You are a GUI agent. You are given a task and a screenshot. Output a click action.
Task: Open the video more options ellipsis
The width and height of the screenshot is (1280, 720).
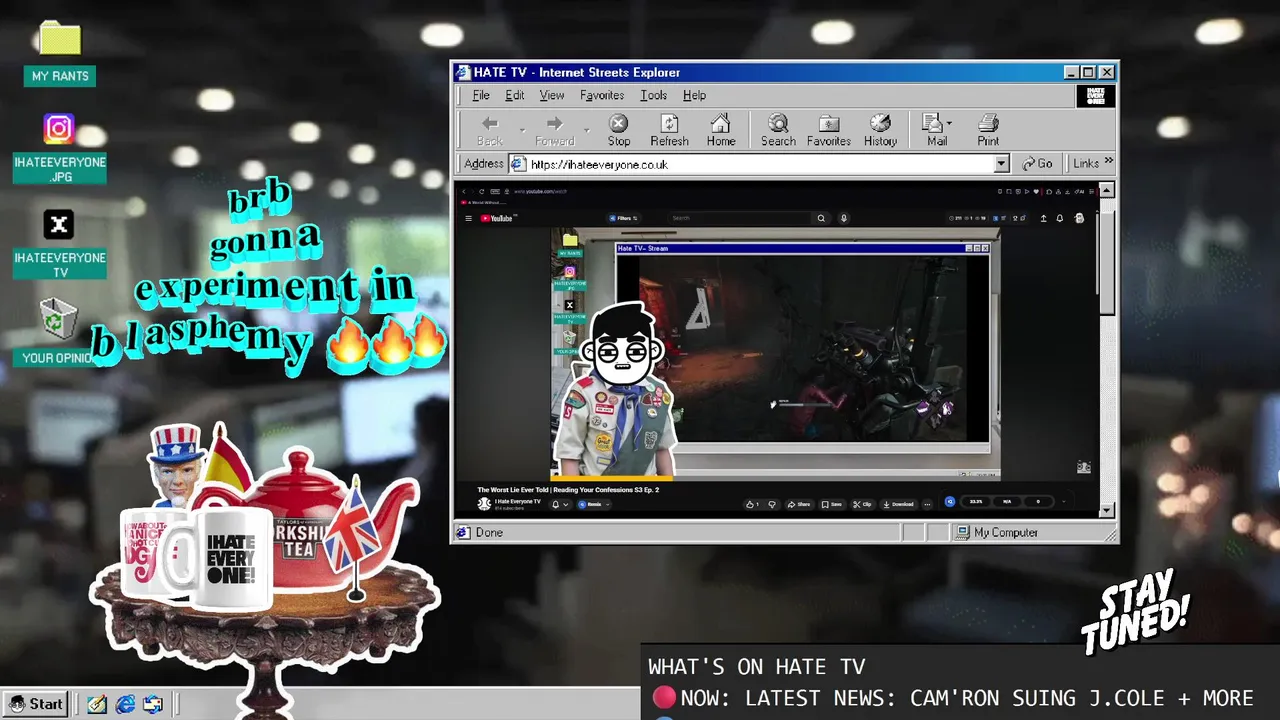coord(927,504)
